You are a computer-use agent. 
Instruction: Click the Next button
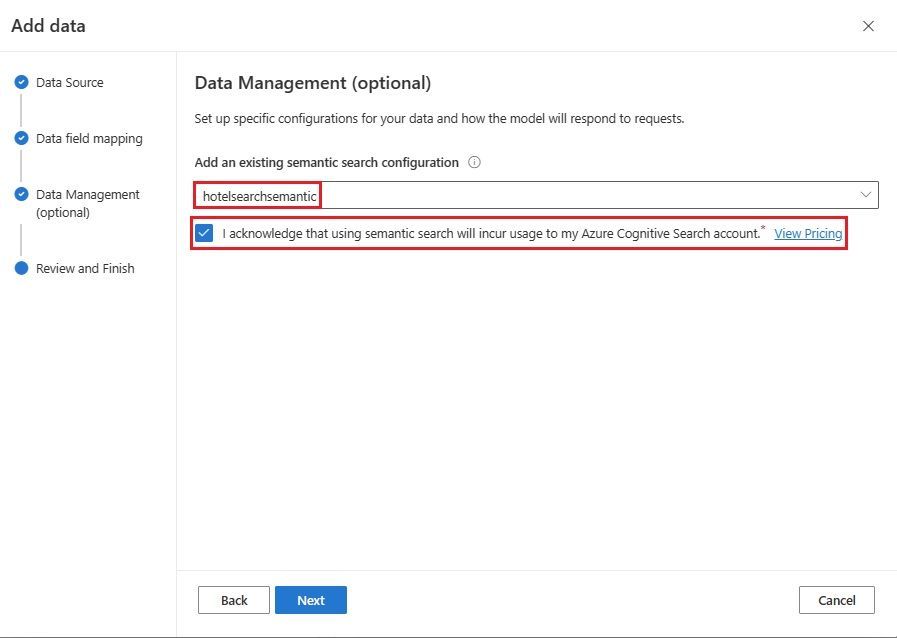311,600
